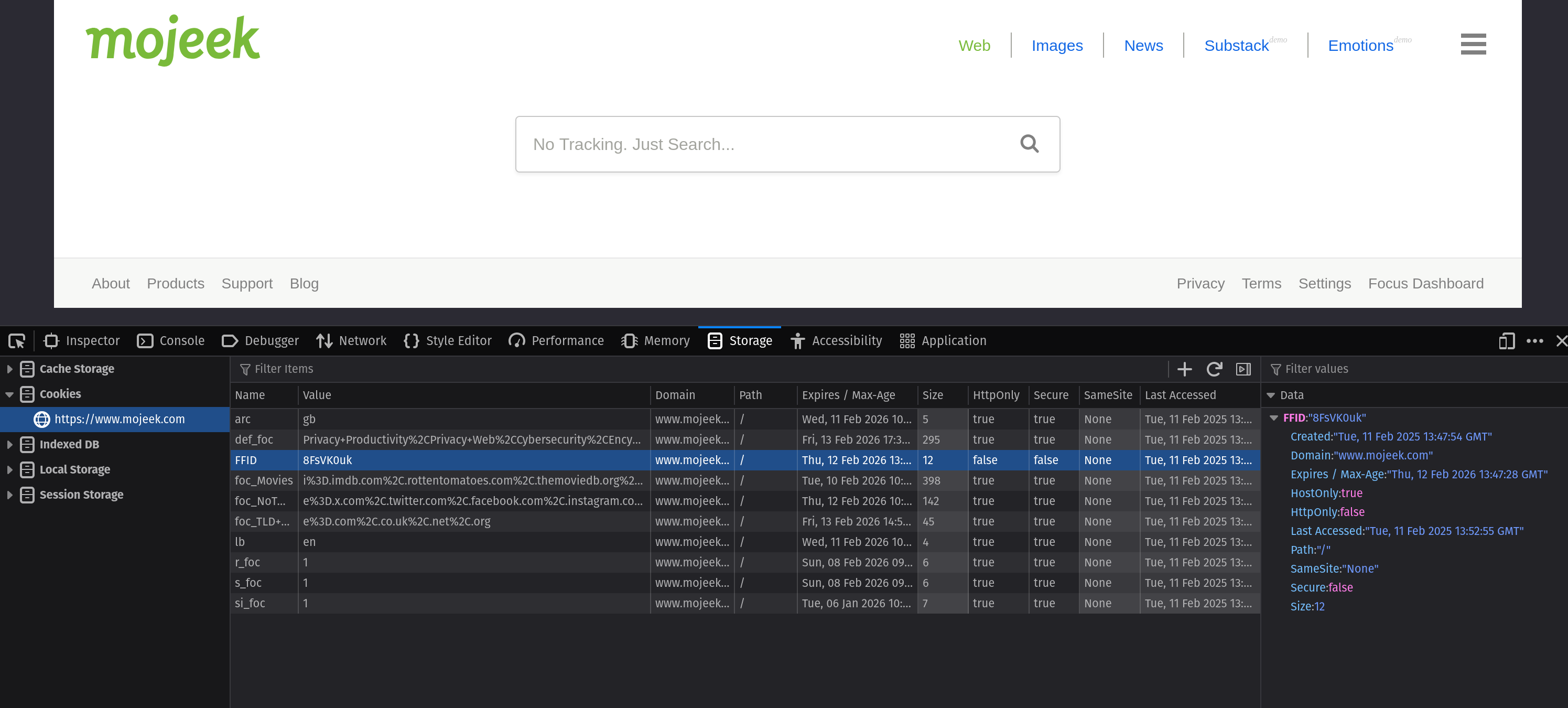Open the Support footer link
This screenshot has height=708, width=1568.
click(x=246, y=283)
